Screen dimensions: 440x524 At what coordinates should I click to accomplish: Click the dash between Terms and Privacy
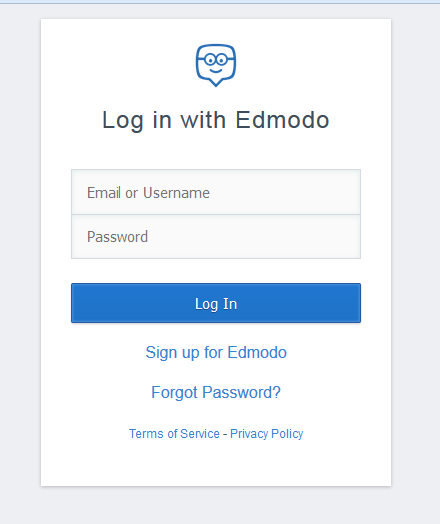click(225, 434)
